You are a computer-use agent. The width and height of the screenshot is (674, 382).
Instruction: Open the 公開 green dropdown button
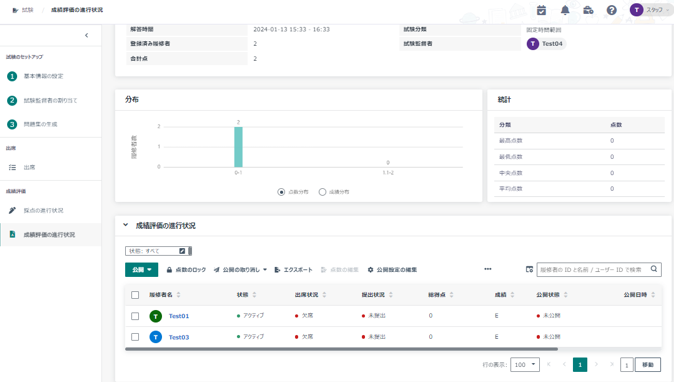click(141, 270)
